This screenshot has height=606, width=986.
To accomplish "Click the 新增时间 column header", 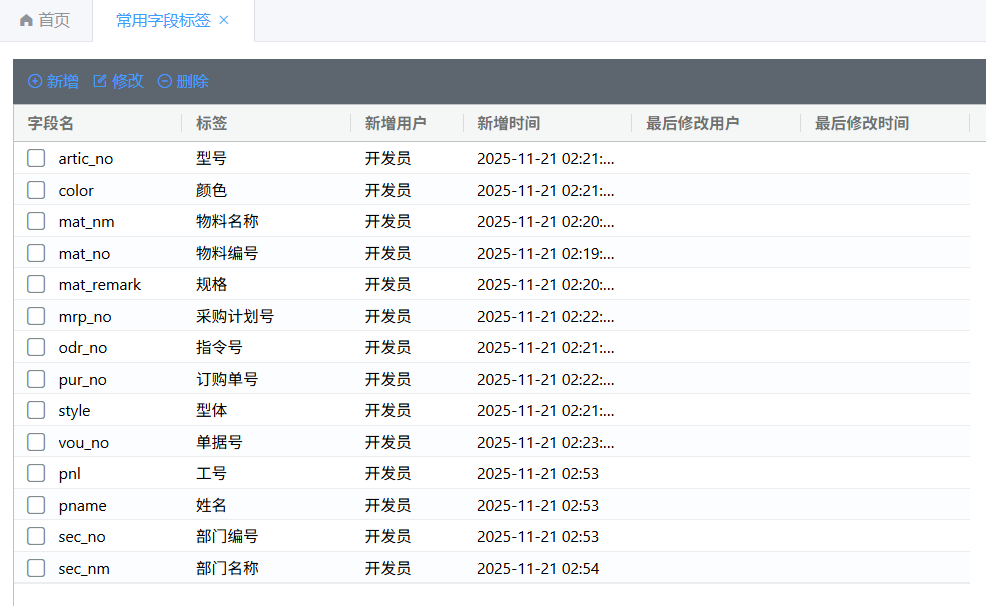I will [x=508, y=124].
